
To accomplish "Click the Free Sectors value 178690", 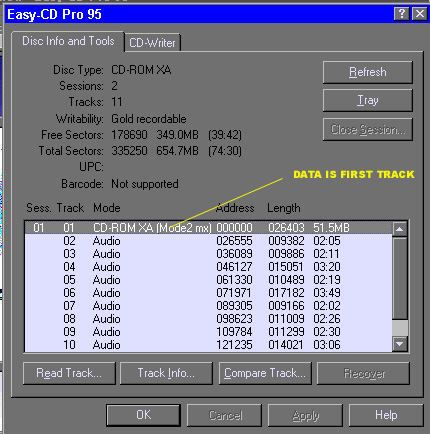I will pos(129,135).
